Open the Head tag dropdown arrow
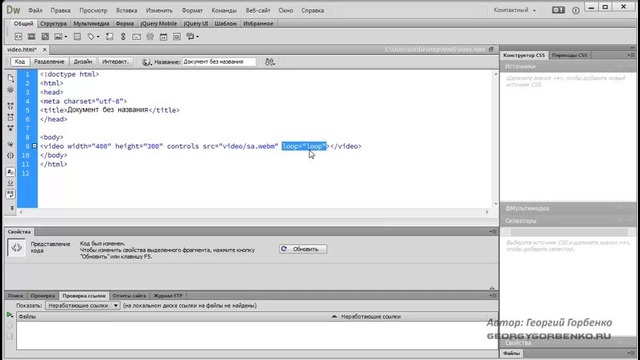Viewport: 640px width, 360px height. click(x=98, y=37)
